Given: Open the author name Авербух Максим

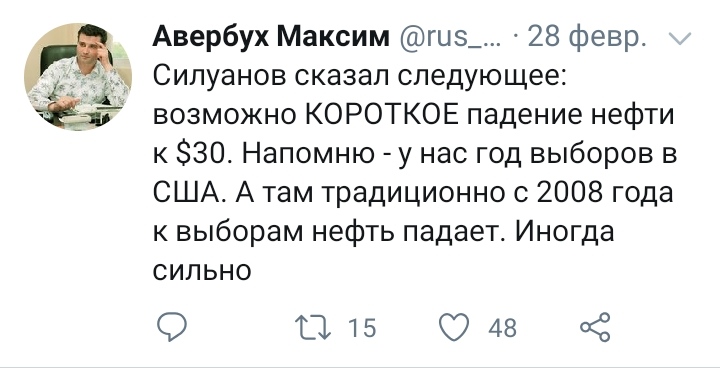Looking at the screenshot, I should [x=271, y=37].
